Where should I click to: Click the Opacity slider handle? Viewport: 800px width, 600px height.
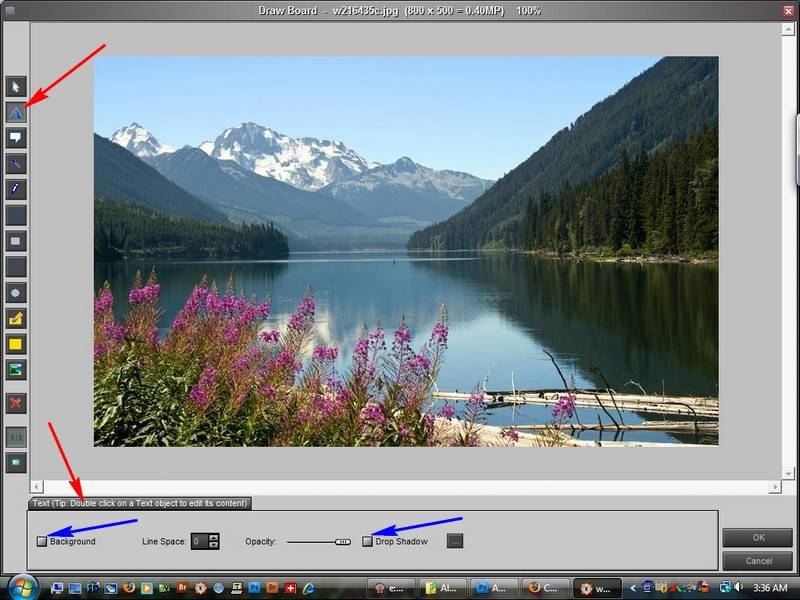click(343, 542)
